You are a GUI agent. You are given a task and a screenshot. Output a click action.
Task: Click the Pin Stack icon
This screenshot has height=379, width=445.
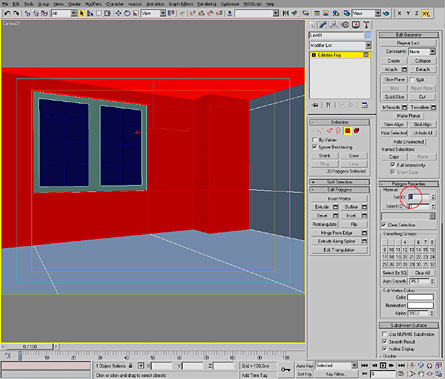coord(315,105)
